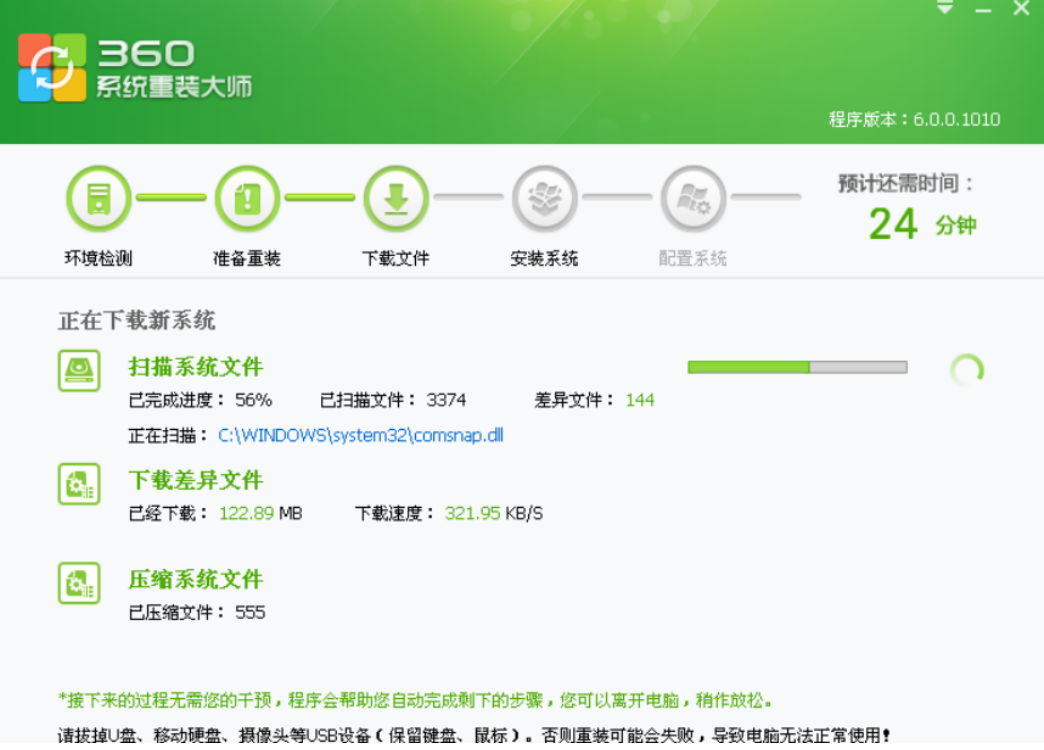Click the 环境检测 step circle icon
1044x750 pixels.
[x=98, y=198]
